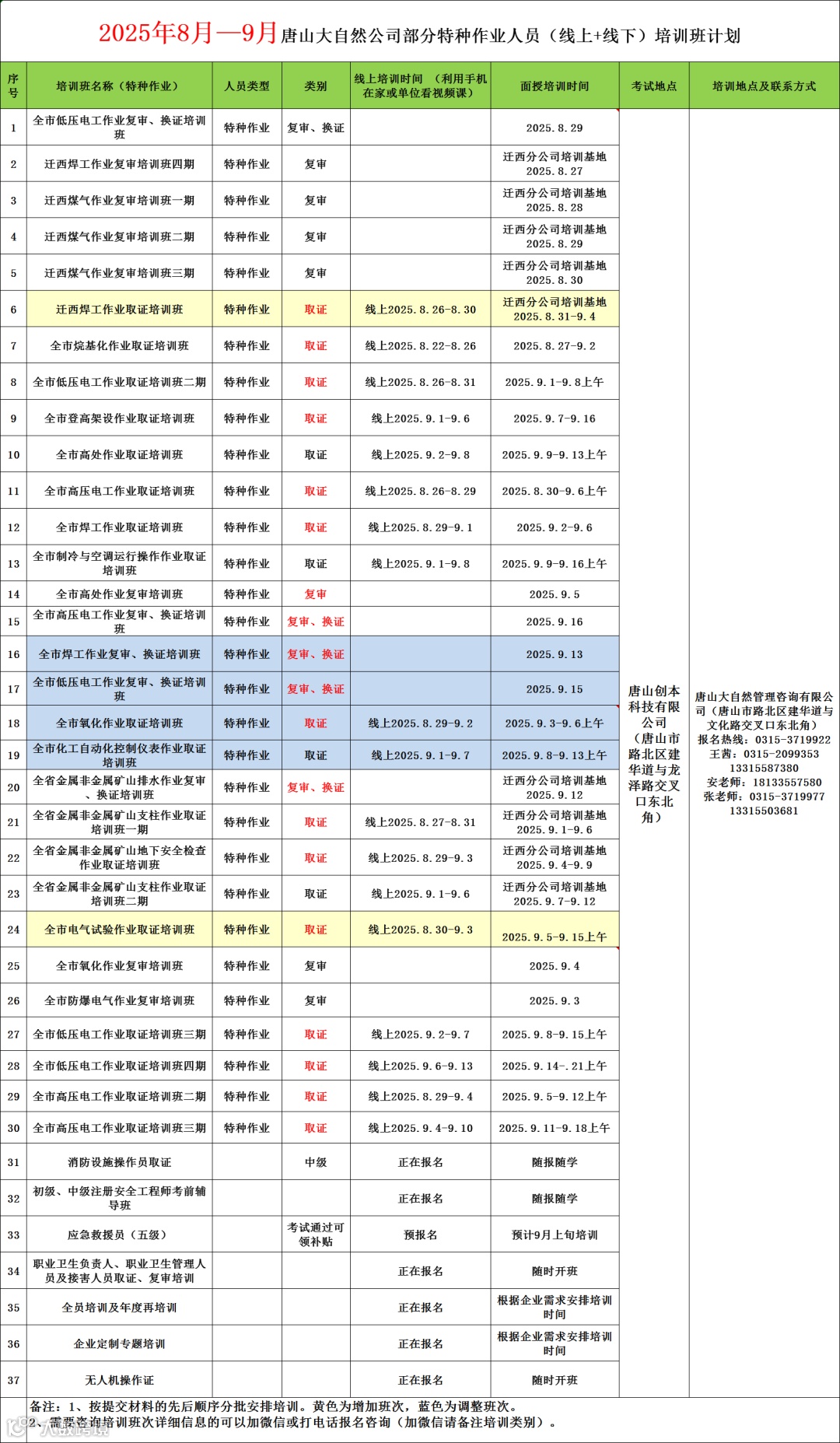The width and height of the screenshot is (840, 1443).
Task: Click the title '2025年8月—9月' training plan heading
Action: click(x=419, y=33)
